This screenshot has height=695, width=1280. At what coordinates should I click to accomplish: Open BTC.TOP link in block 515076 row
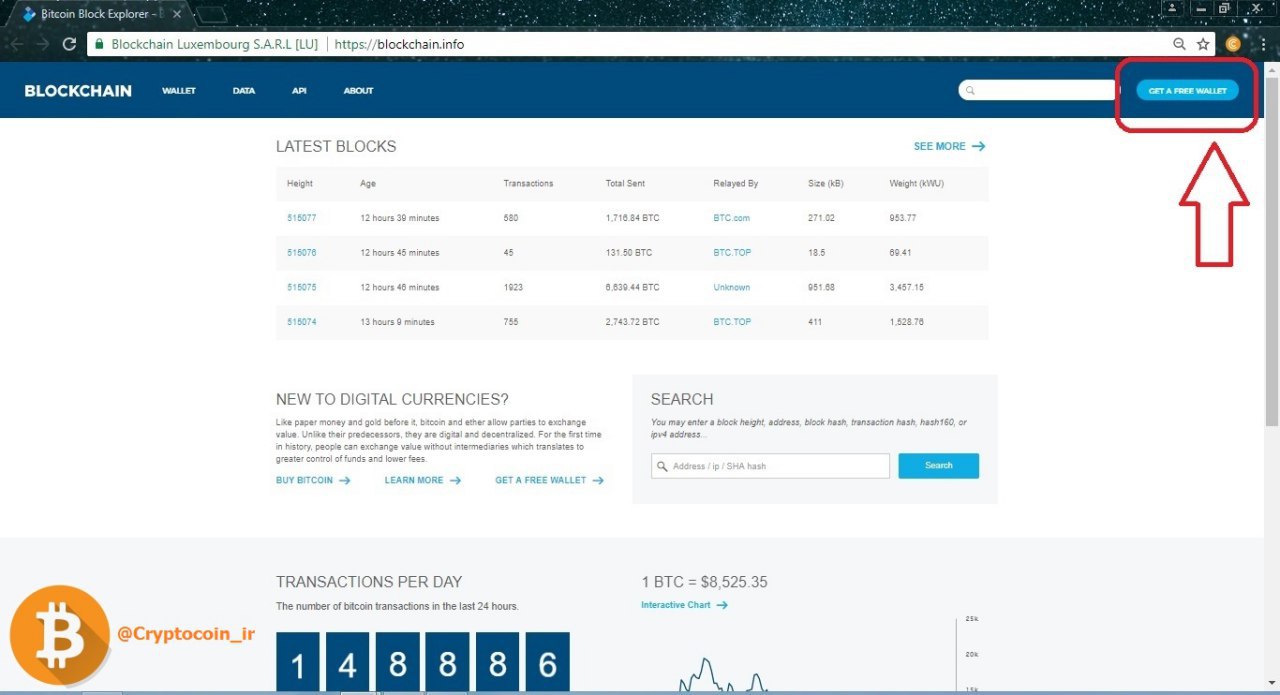coord(732,253)
